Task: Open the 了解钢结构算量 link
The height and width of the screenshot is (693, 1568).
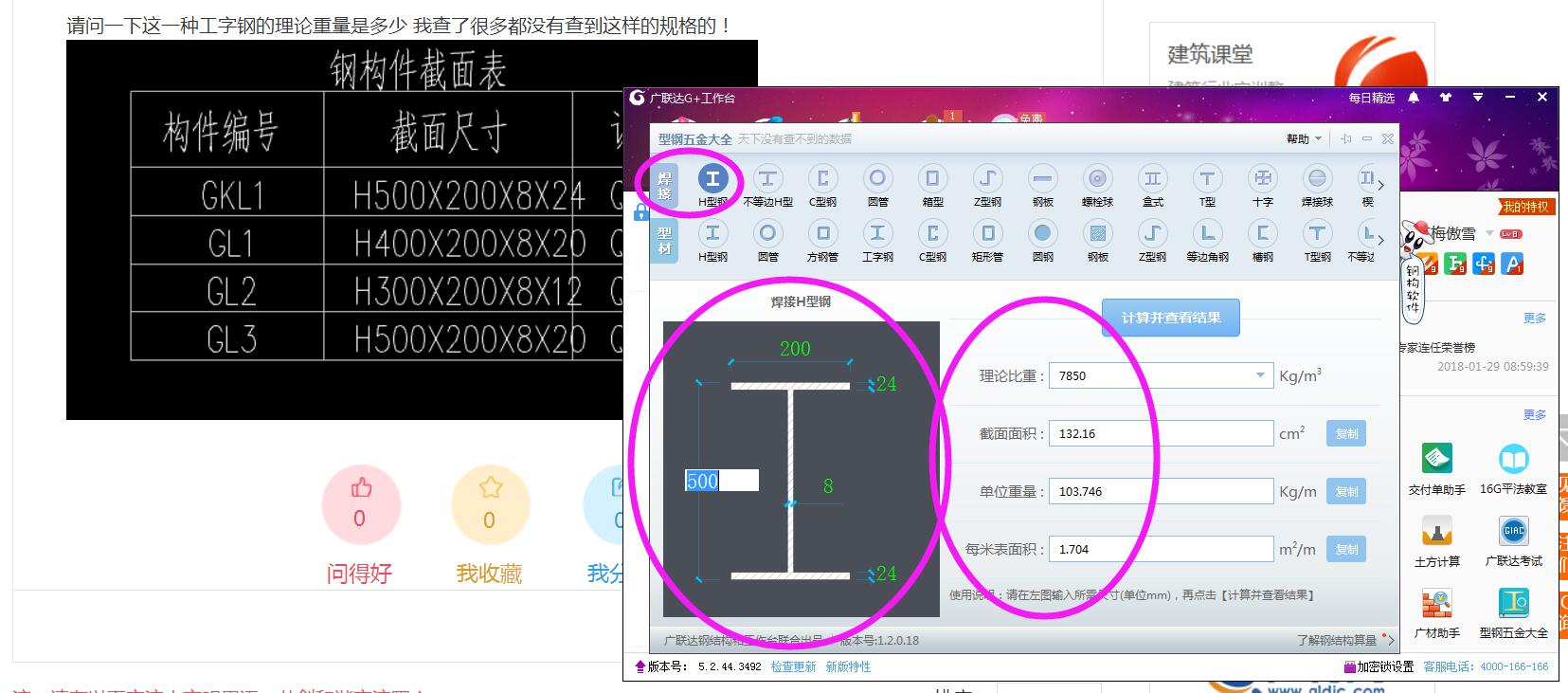Action: [x=1337, y=640]
